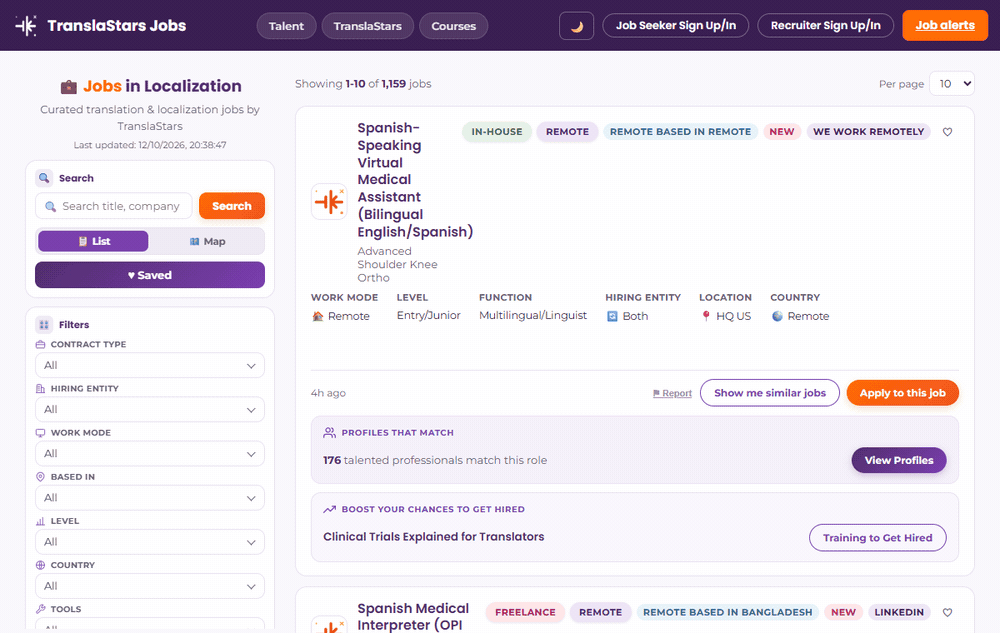Click Recruiter Sign Up/In
Image resolution: width=1000 pixels, height=633 pixels.
tap(825, 25)
